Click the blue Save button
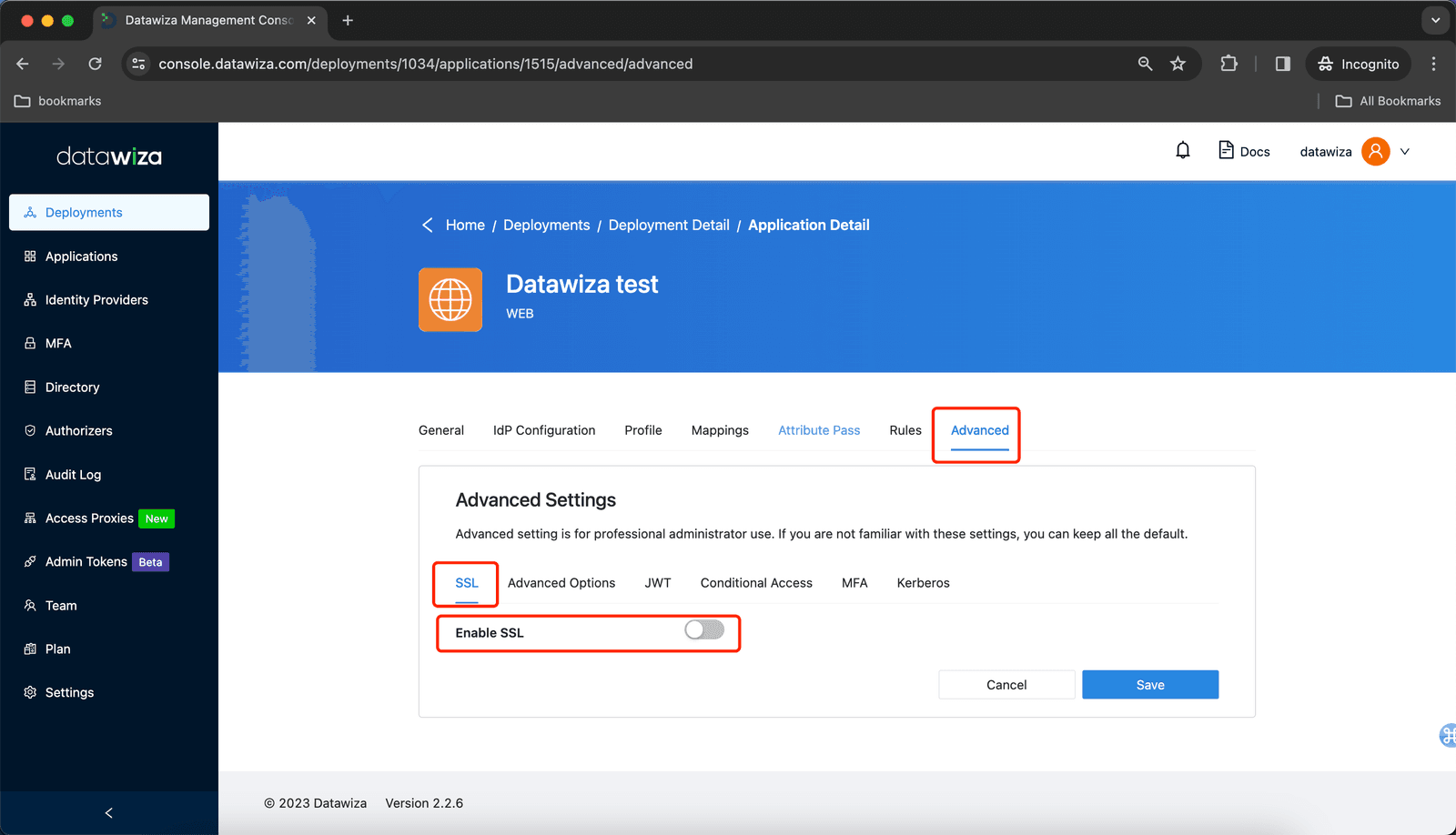 pyautogui.click(x=1150, y=685)
